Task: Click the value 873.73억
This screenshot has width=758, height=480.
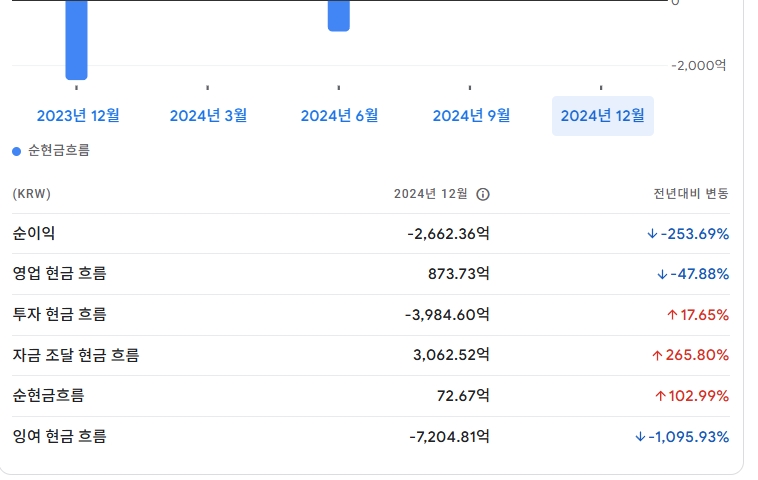Action: (x=459, y=274)
